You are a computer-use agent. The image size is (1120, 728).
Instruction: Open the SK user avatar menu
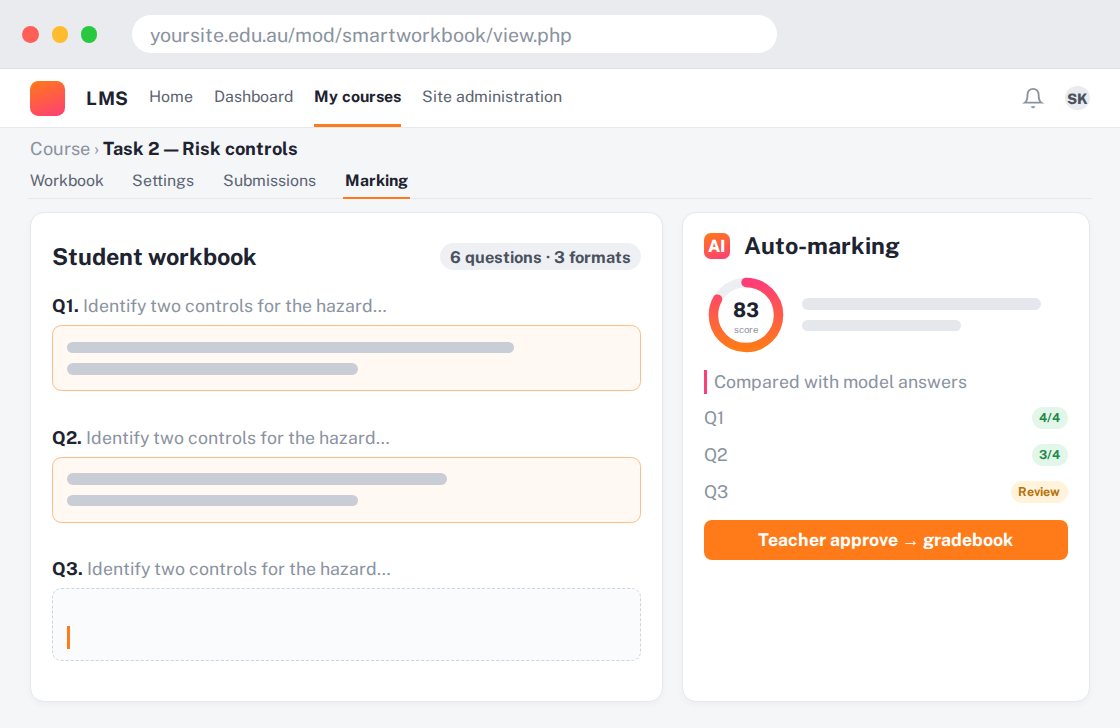[x=1076, y=98]
